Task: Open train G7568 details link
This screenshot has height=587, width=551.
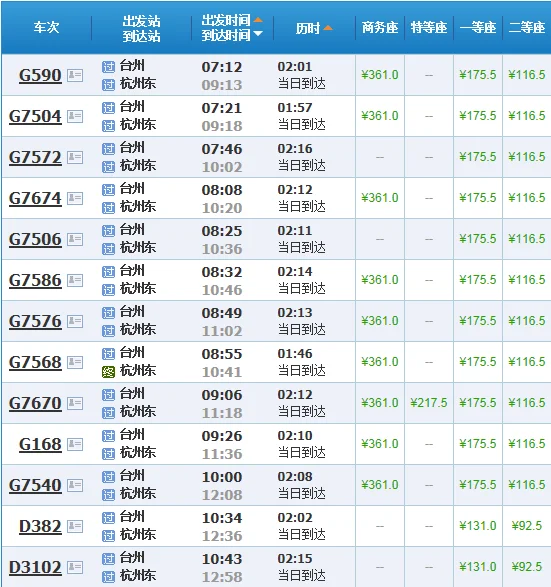Action: (35, 362)
